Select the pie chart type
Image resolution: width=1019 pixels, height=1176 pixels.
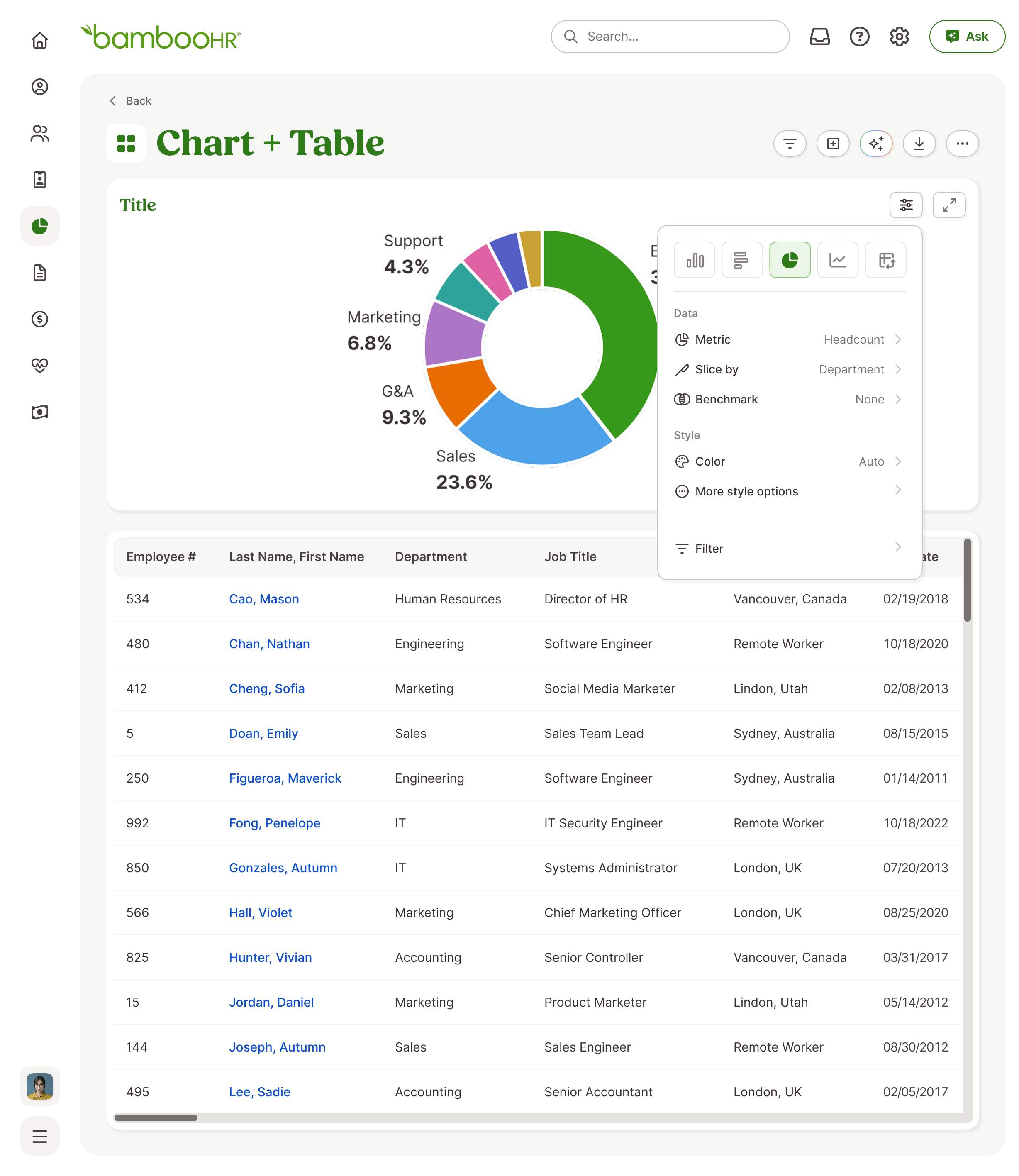(790, 260)
